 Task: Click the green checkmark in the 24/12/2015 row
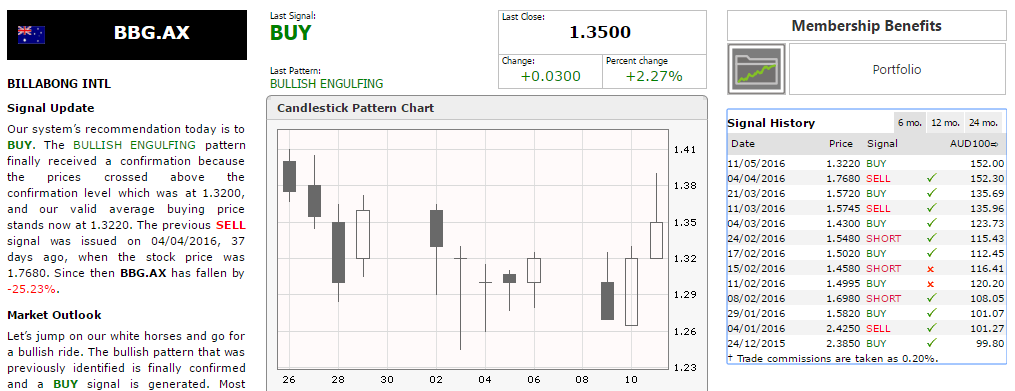[x=931, y=343]
